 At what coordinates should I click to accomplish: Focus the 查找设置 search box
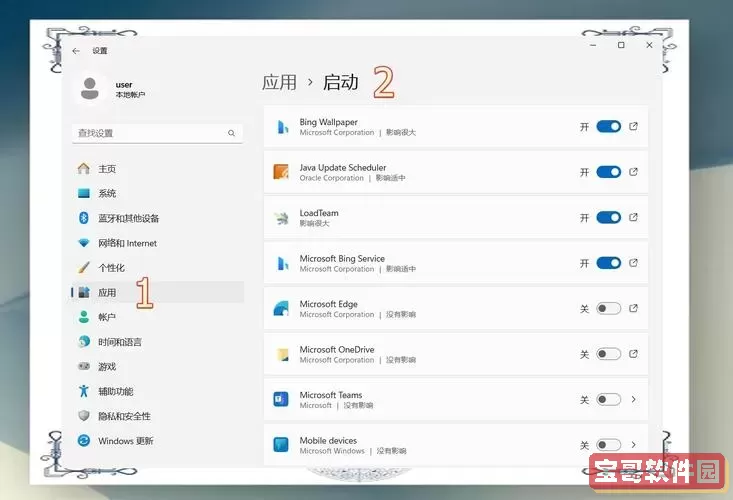click(158, 133)
